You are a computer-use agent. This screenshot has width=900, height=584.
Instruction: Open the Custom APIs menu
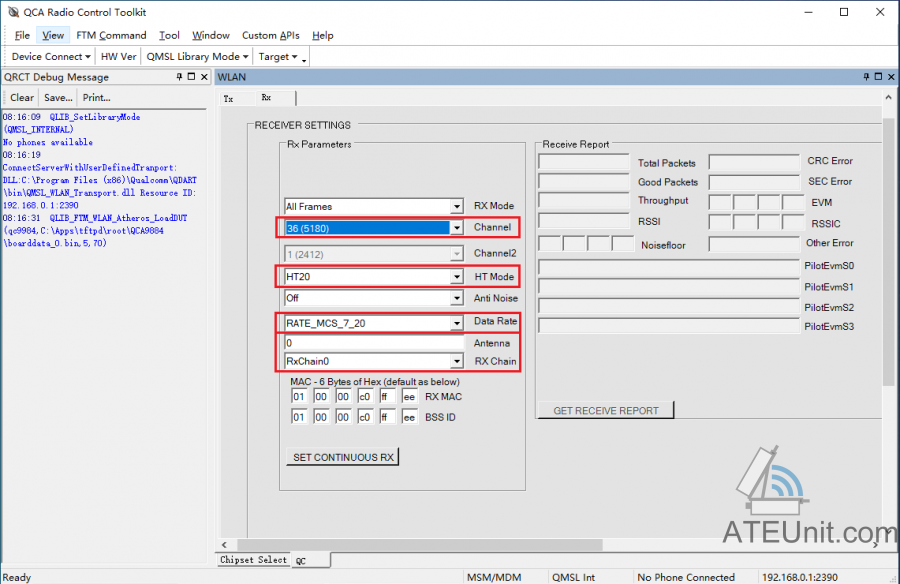[270, 35]
